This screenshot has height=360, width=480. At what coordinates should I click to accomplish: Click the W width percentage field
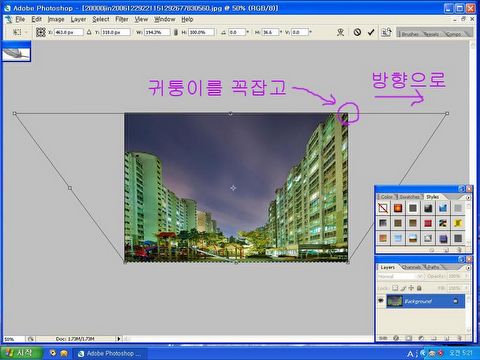click(x=157, y=32)
